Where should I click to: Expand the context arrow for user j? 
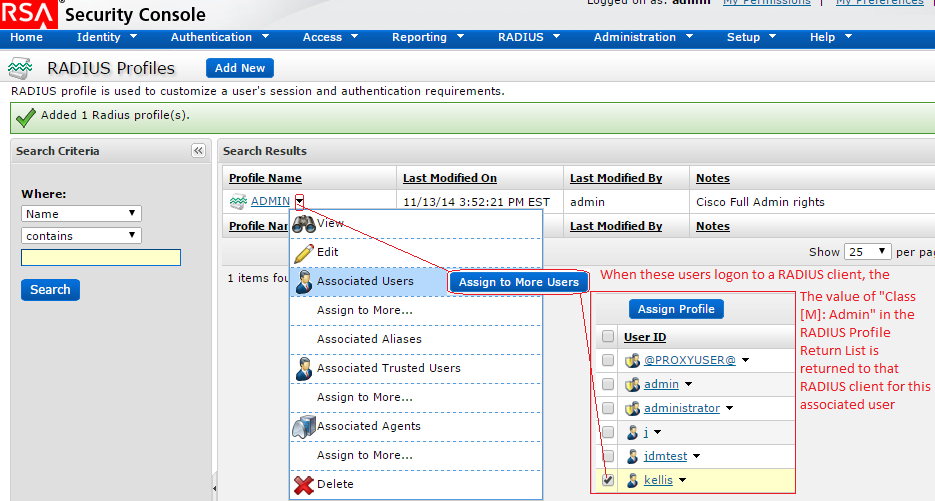tap(657, 432)
